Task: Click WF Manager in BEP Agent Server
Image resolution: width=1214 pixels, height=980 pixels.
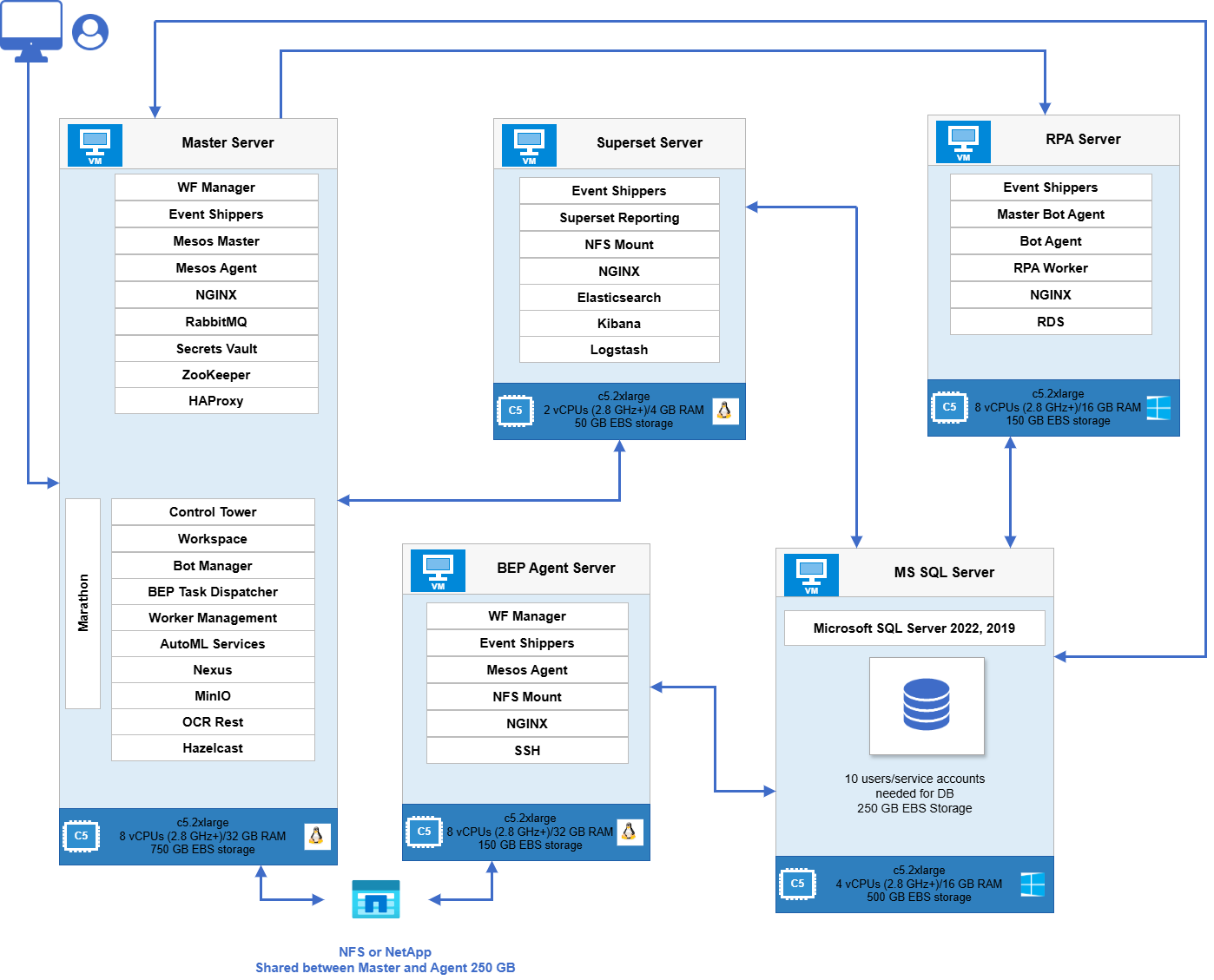Action: pyautogui.click(x=527, y=616)
